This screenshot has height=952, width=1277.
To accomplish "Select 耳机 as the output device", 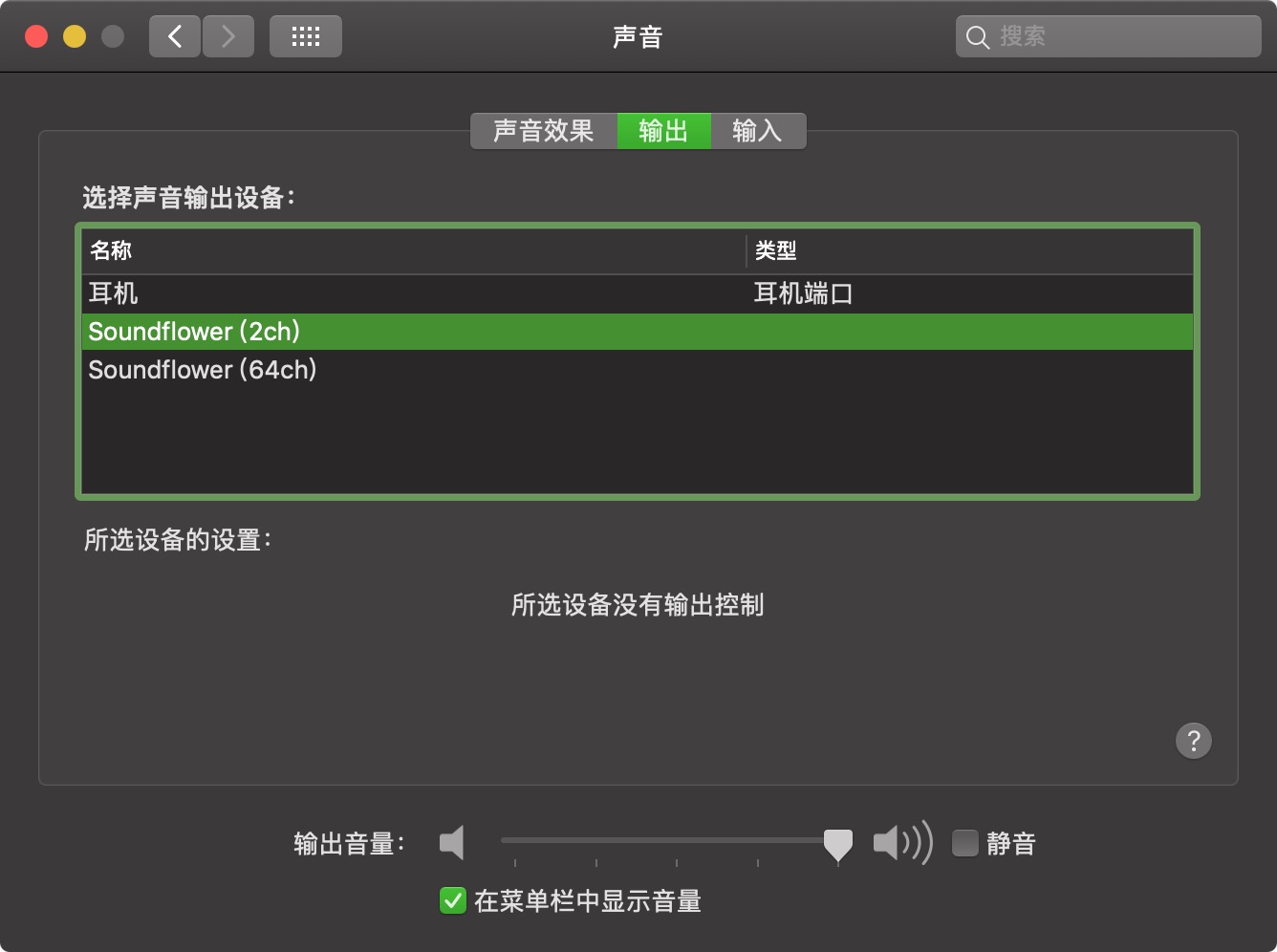I will (638, 293).
